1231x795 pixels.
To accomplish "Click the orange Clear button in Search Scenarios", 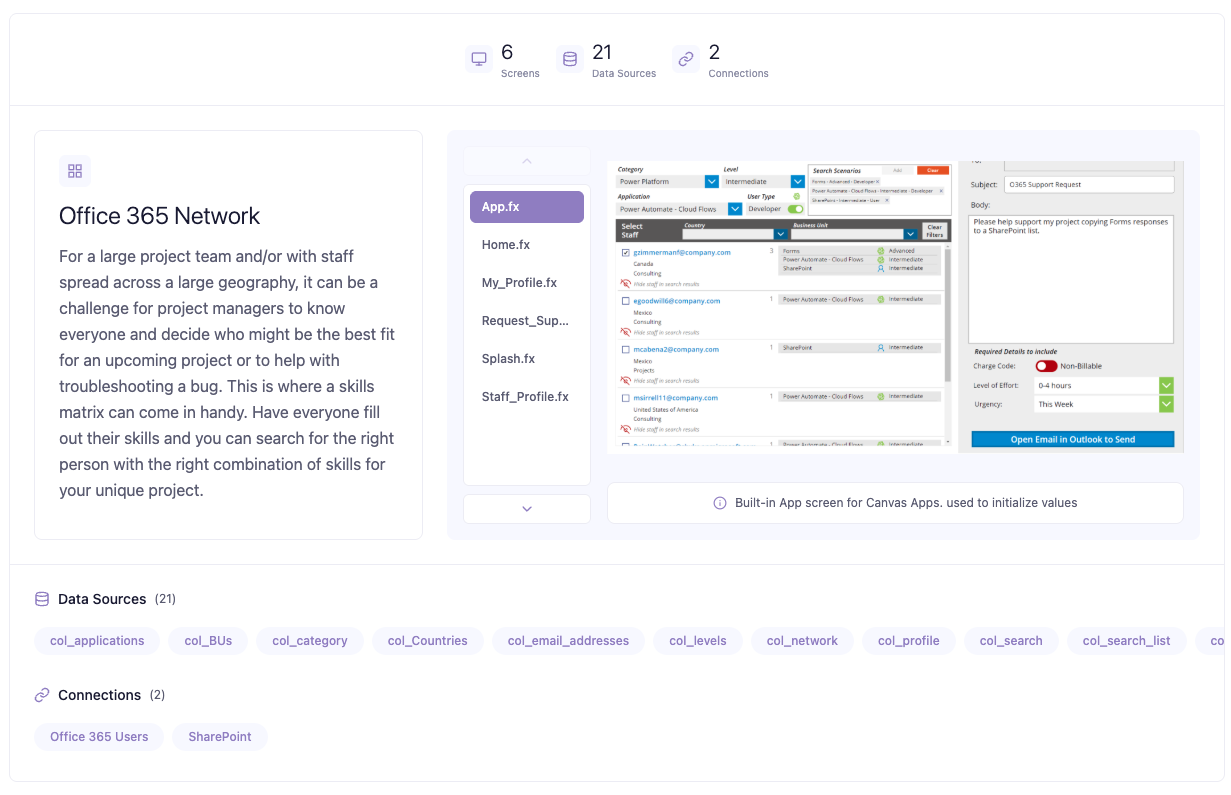I will point(933,170).
